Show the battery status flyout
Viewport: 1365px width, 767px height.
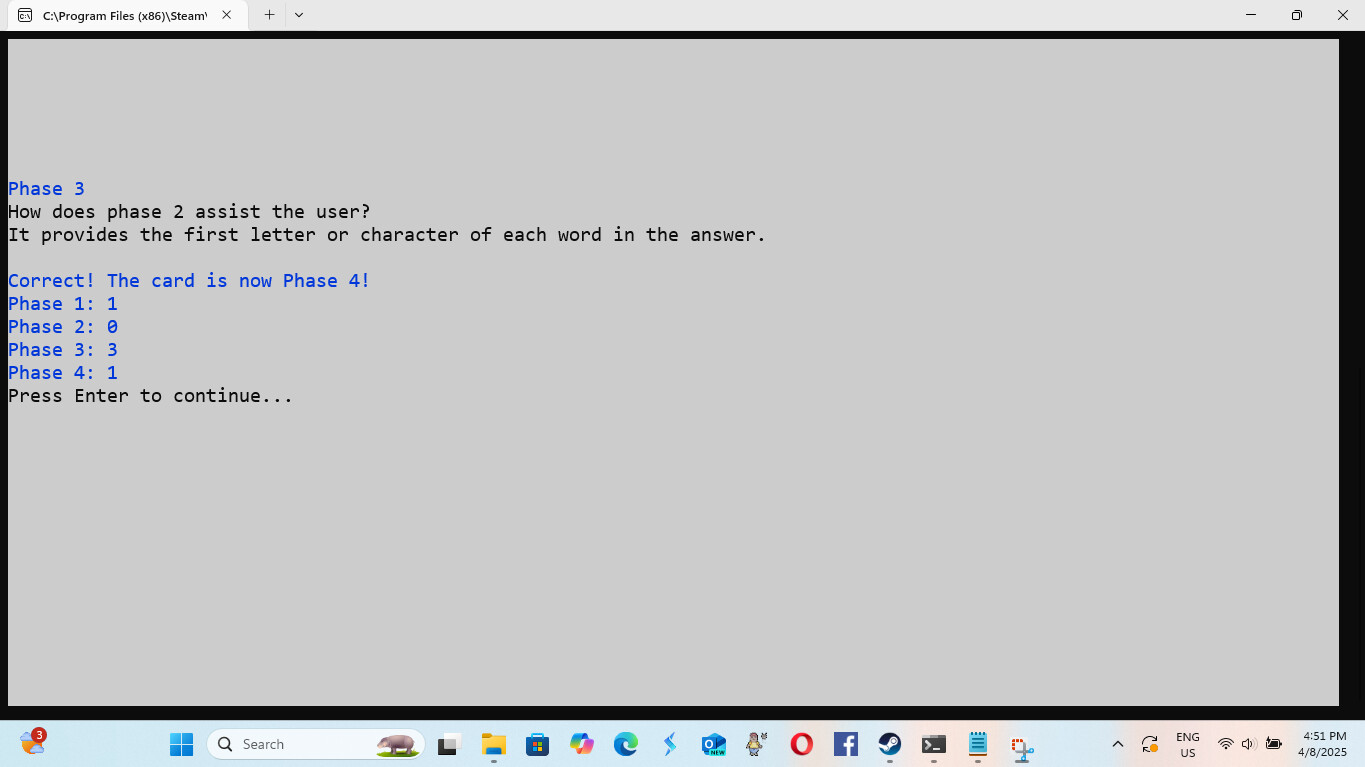(1273, 744)
